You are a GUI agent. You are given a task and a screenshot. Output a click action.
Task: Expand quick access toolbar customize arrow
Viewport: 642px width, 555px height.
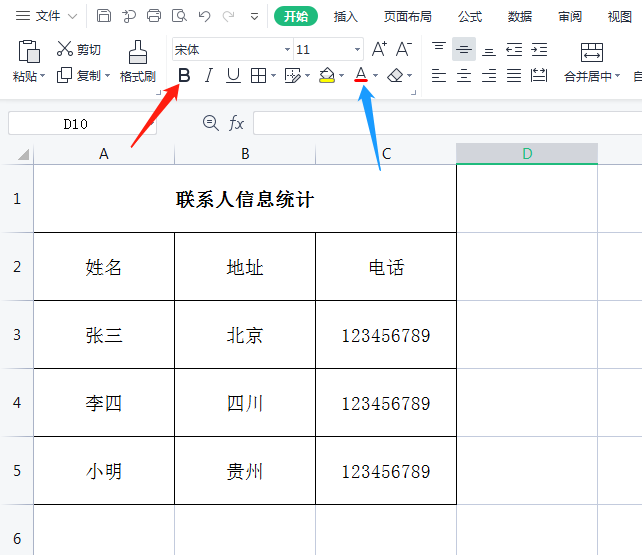[254, 16]
